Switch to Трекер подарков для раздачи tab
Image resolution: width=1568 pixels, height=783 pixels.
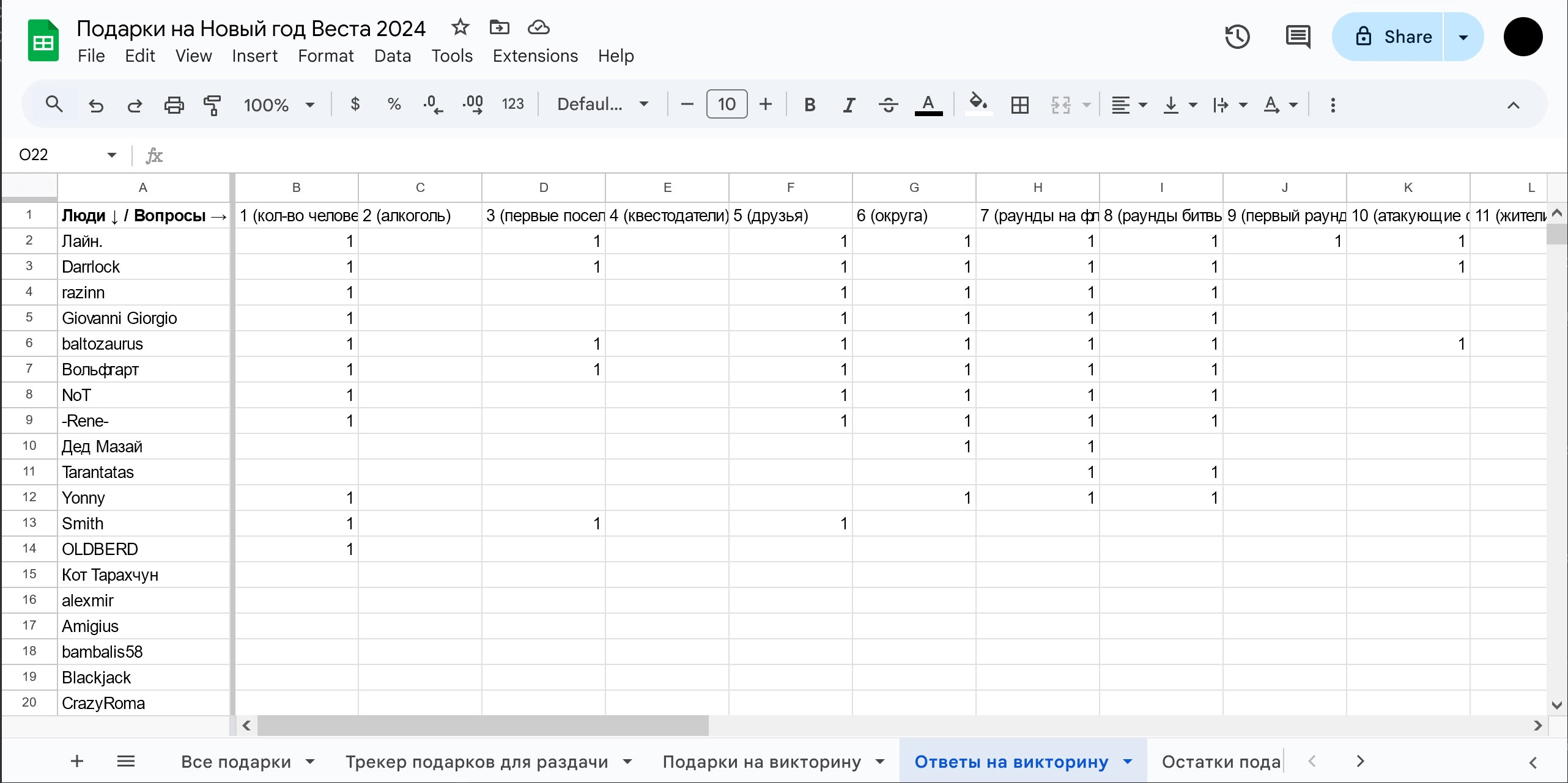(x=476, y=762)
